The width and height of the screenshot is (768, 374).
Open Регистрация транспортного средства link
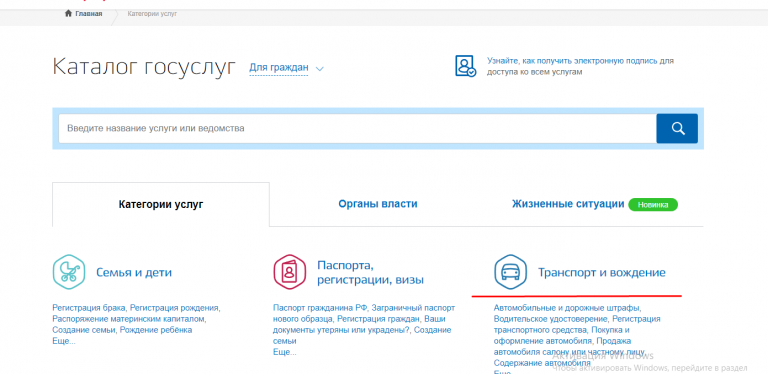[x=576, y=325]
